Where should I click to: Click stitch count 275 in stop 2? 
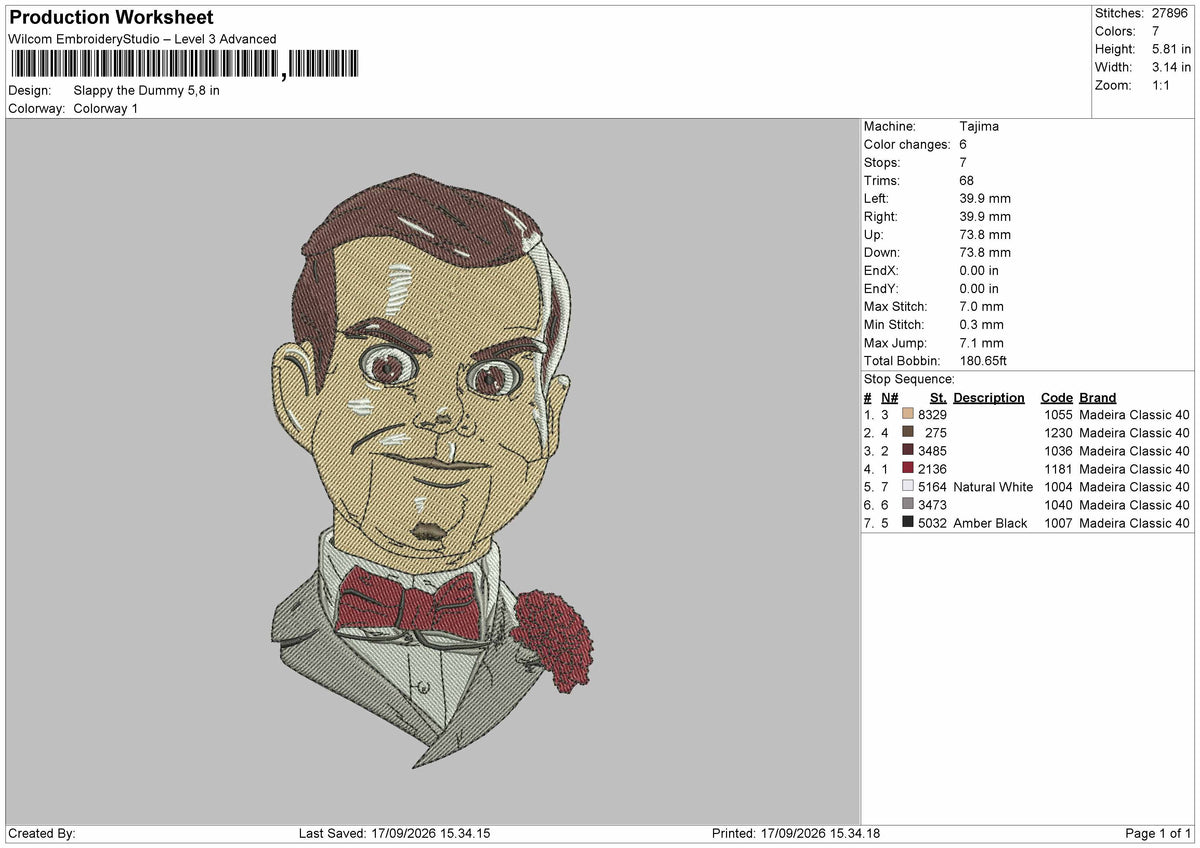coord(936,433)
